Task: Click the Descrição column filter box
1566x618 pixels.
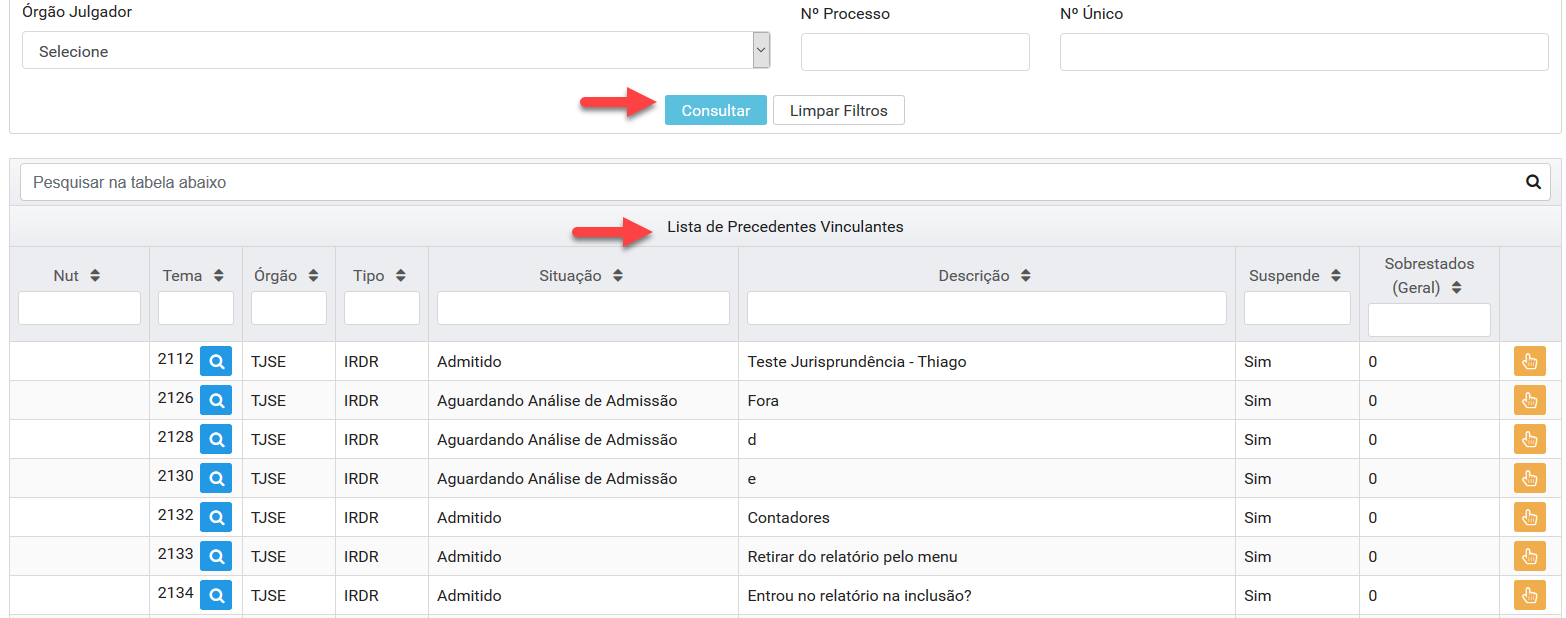Action: click(x=986, y=308)
